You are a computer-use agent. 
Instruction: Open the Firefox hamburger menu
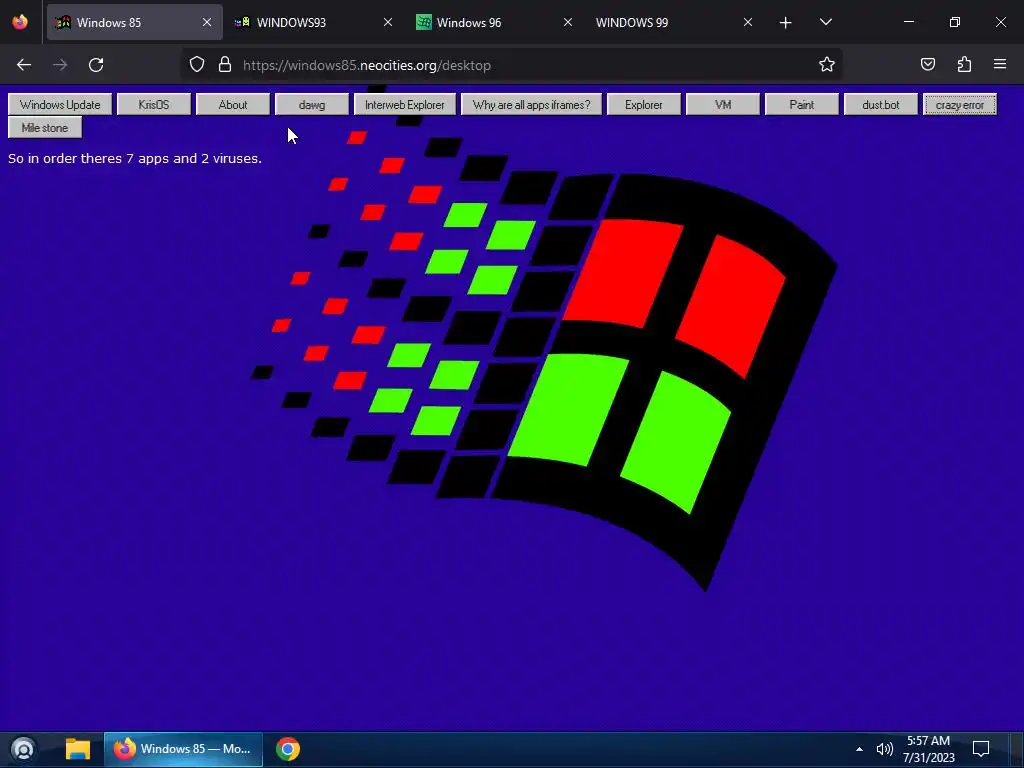[x=1000, y=64]
